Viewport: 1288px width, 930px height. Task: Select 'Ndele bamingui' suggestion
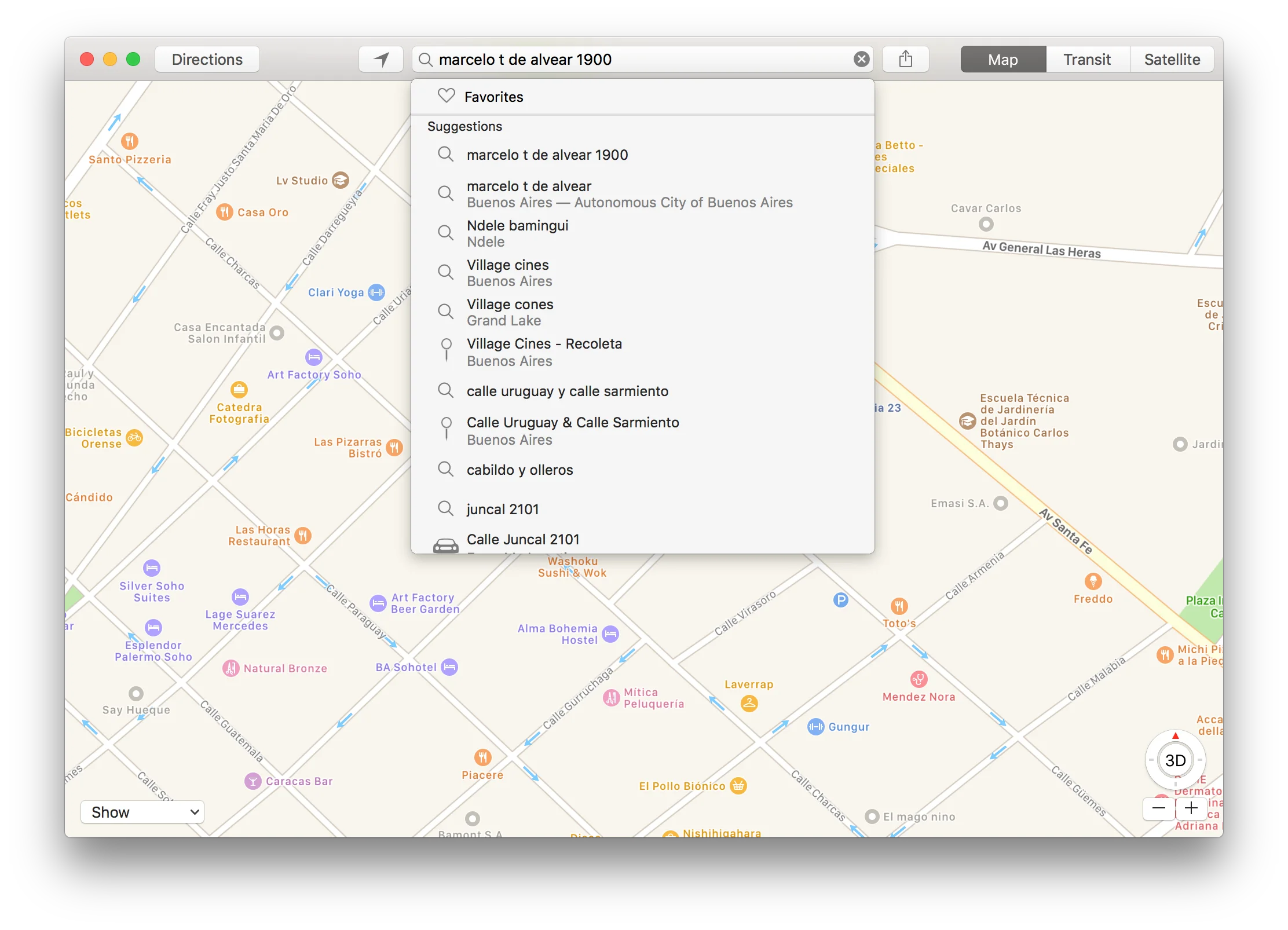[643, 233]
